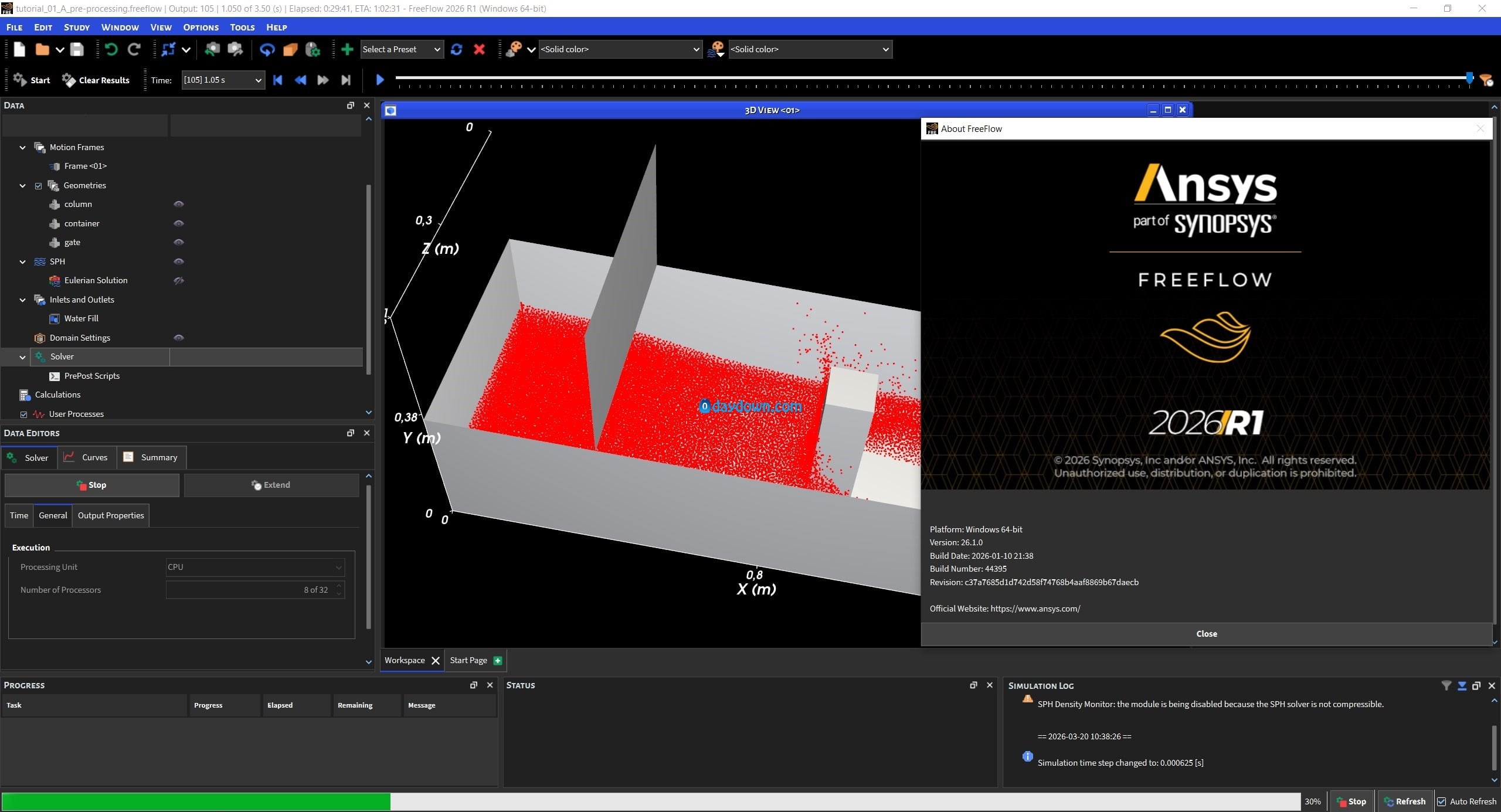1501x812 pixels.
Task: Click the orange 3D box view icon
Action: pos(290,49)
